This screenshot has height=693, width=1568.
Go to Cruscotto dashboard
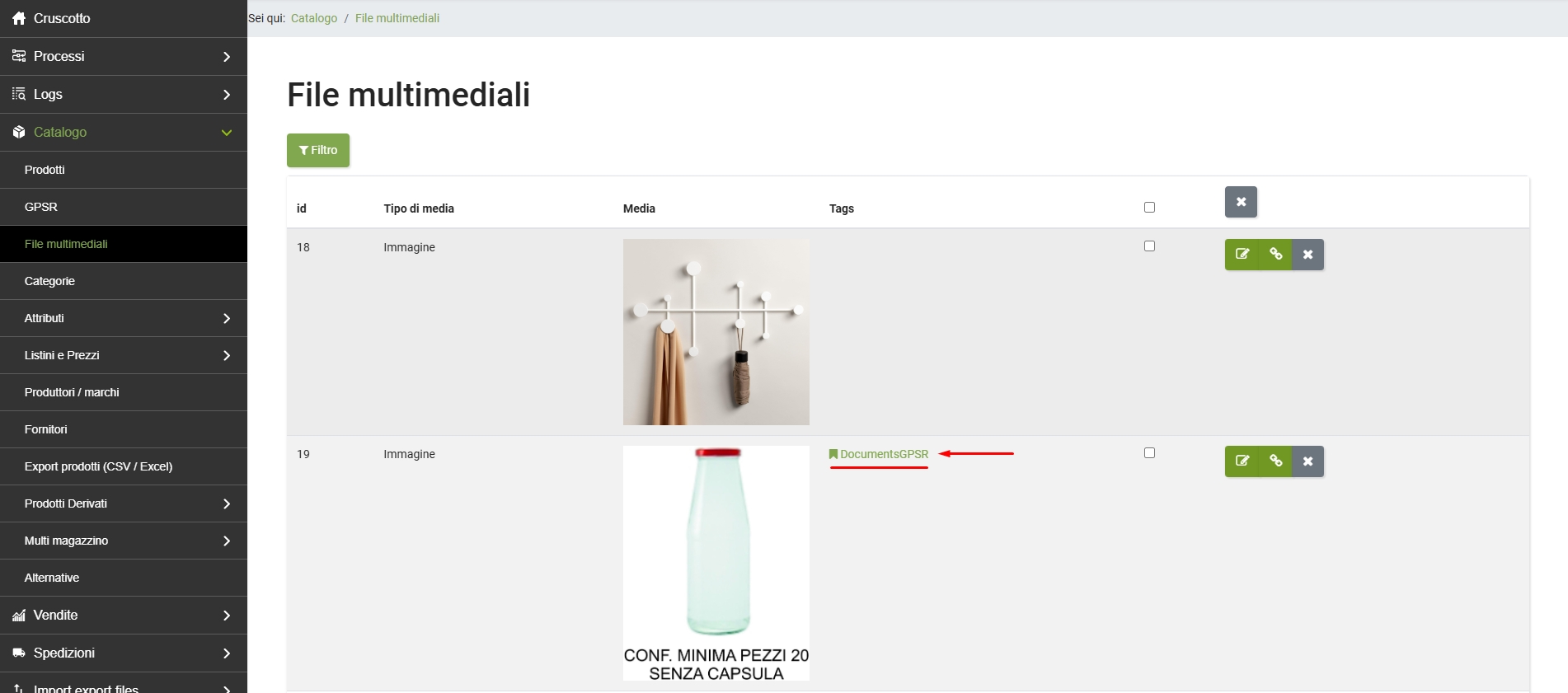[124, 18]
